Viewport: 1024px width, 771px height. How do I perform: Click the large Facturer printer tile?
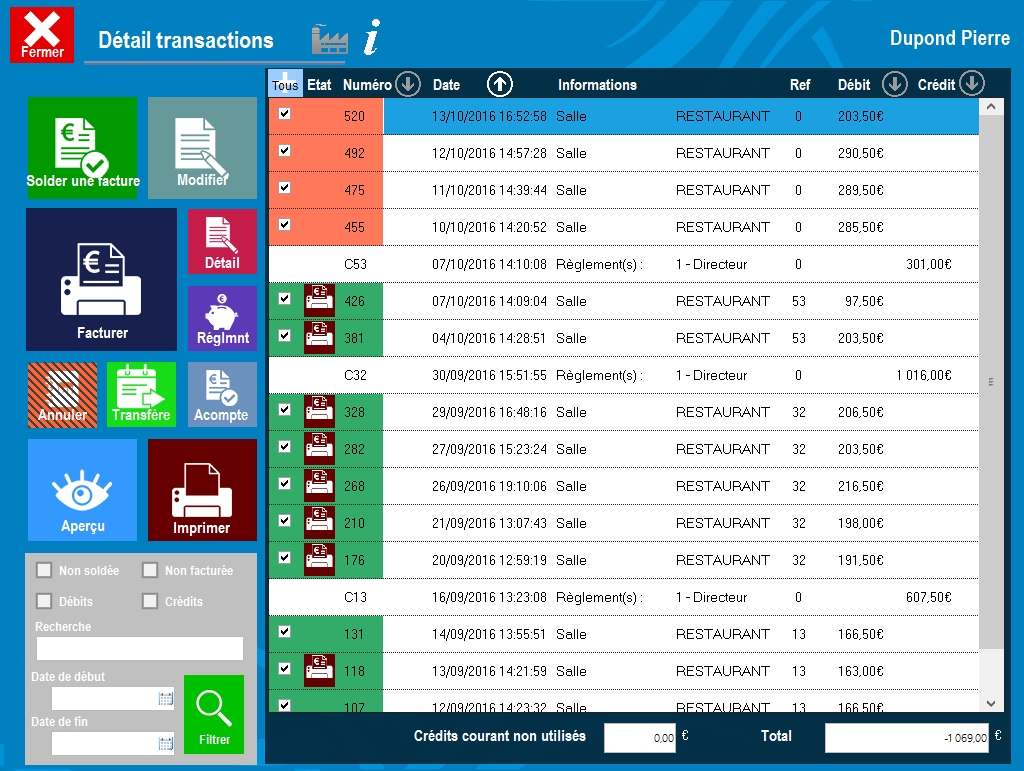pyautogui.click(x=101, y=279)
